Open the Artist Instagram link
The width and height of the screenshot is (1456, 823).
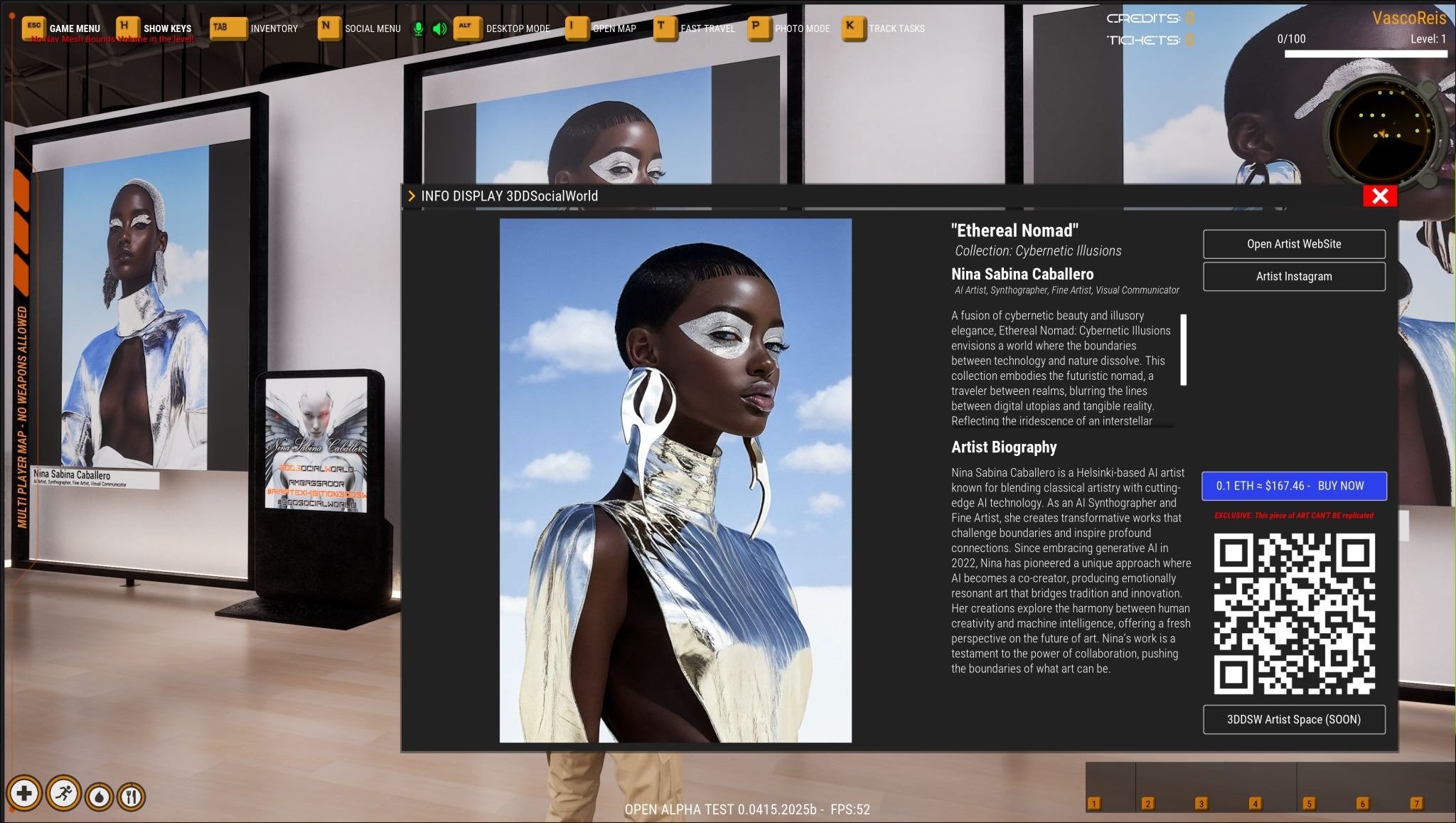[1293, 277]
